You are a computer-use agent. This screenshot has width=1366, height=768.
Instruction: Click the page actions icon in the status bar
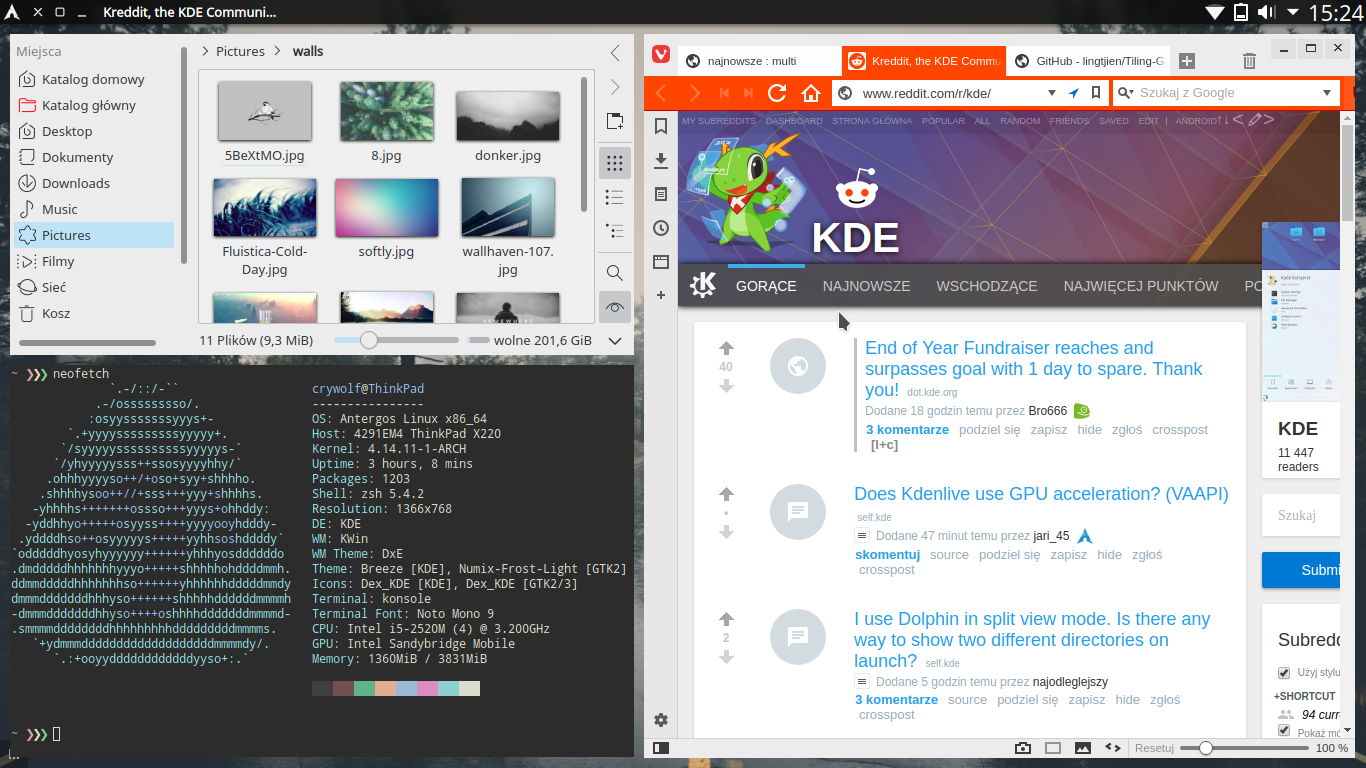tap(1112, 748)
